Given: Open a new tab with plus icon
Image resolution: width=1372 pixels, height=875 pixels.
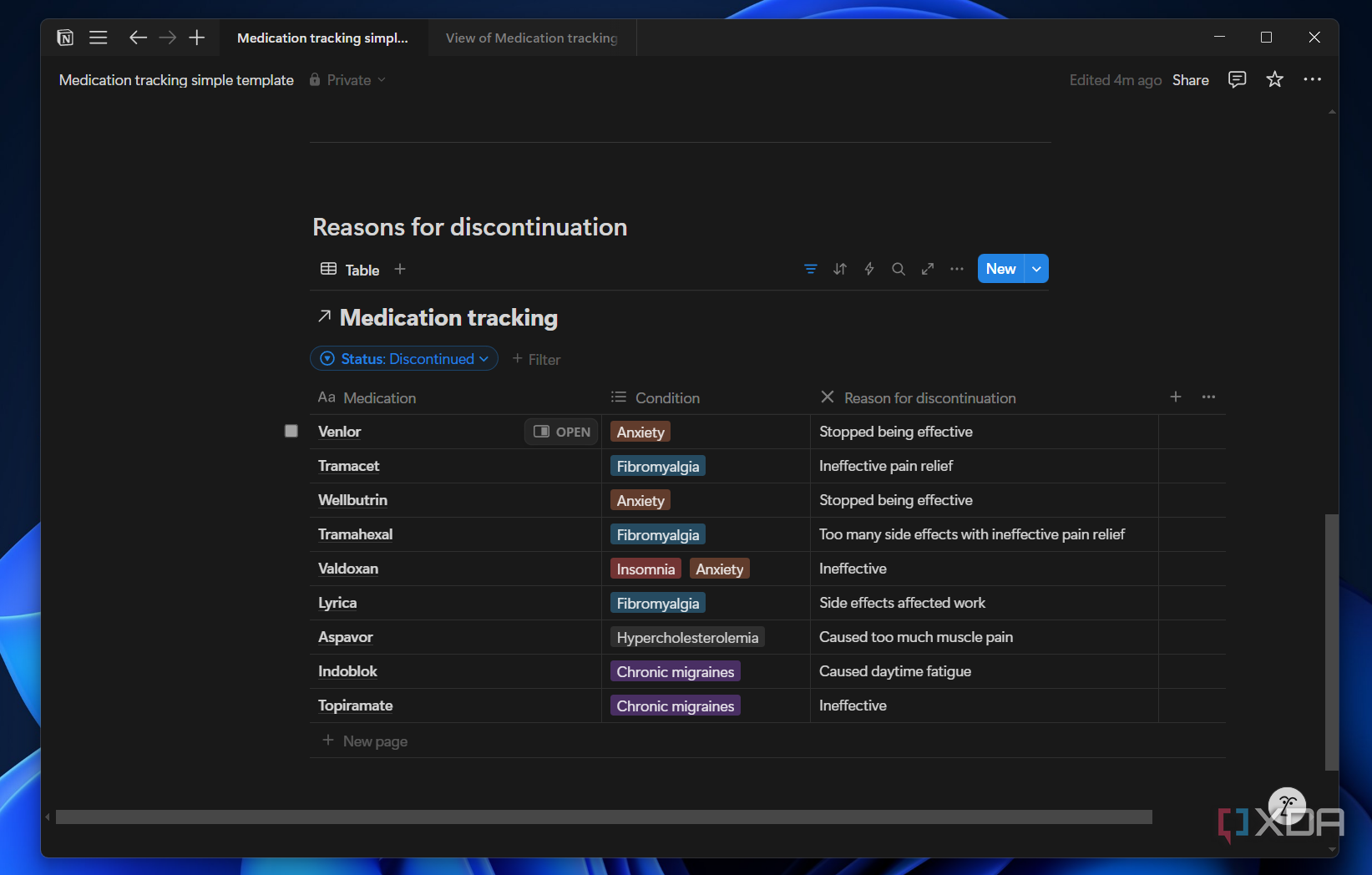Looking at the screenshot, I should (x=197, y=38).
